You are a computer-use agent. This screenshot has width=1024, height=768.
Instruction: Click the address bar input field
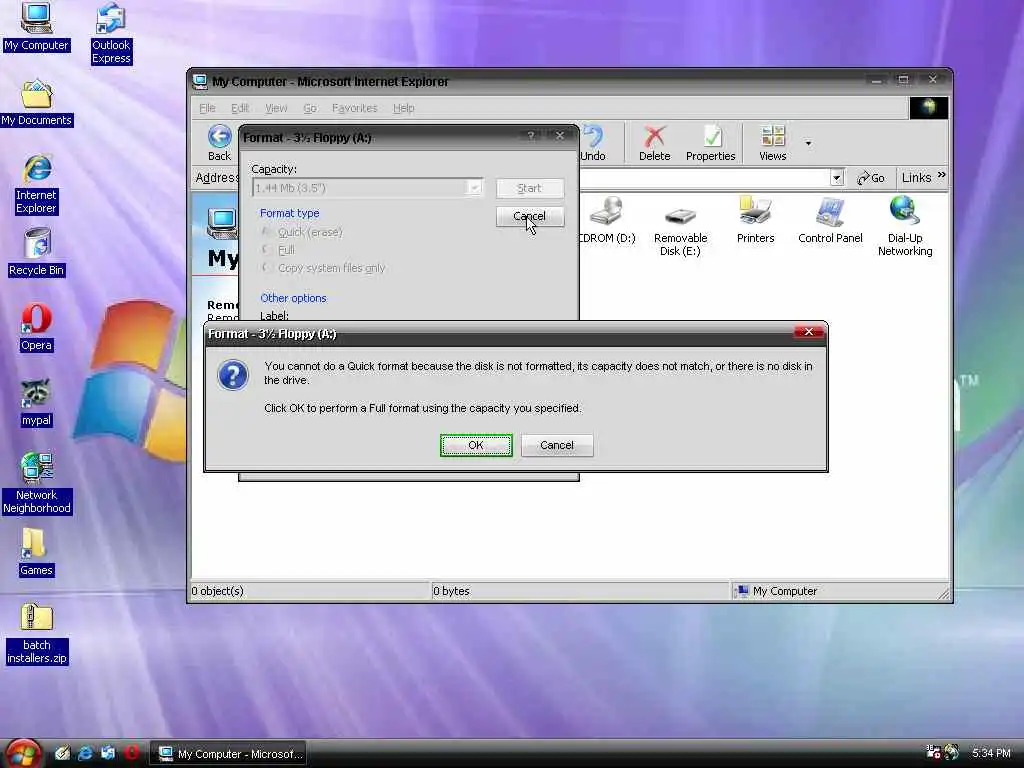coord(704,178)
